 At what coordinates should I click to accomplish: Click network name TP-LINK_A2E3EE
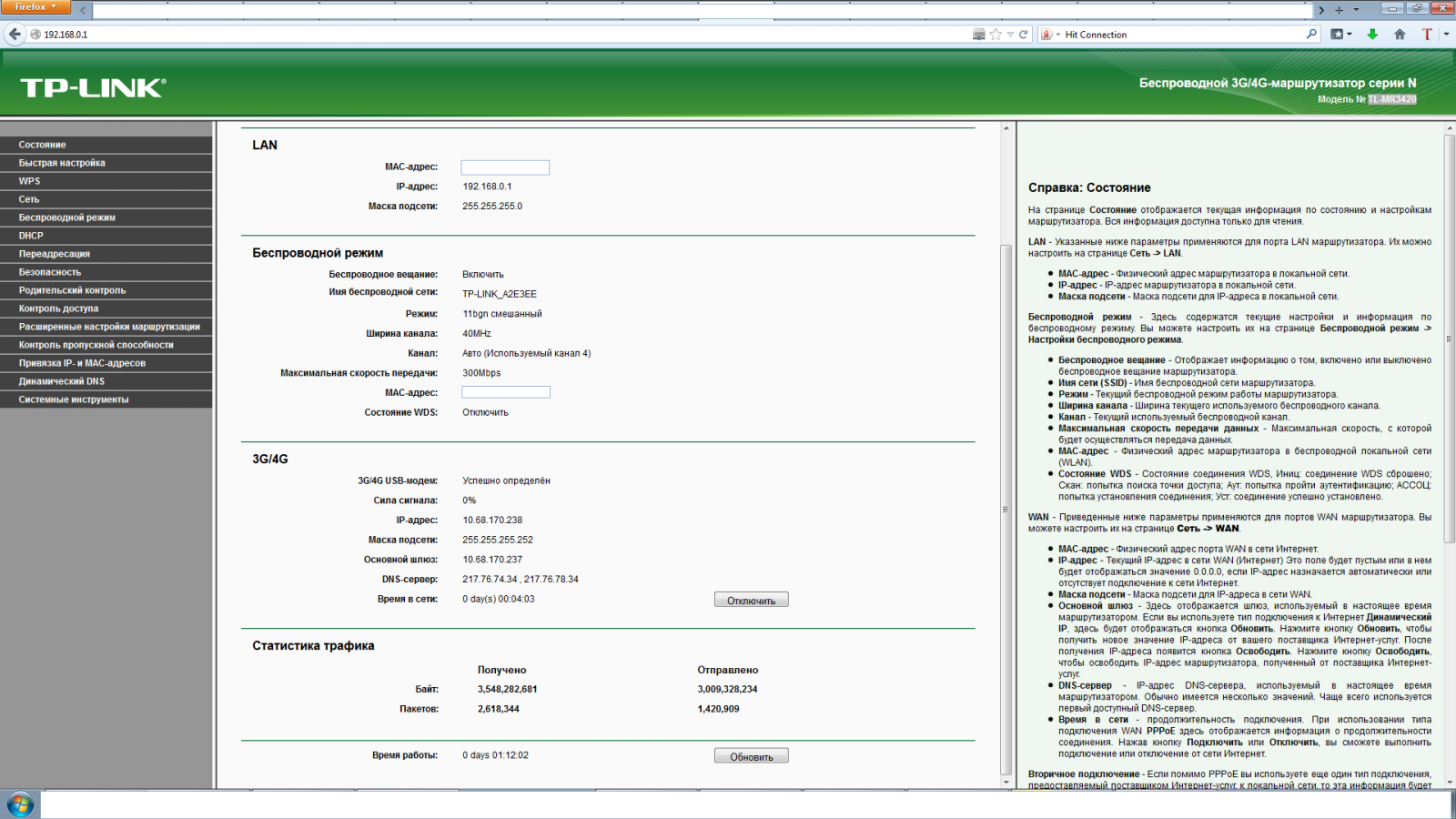point(500,294)
